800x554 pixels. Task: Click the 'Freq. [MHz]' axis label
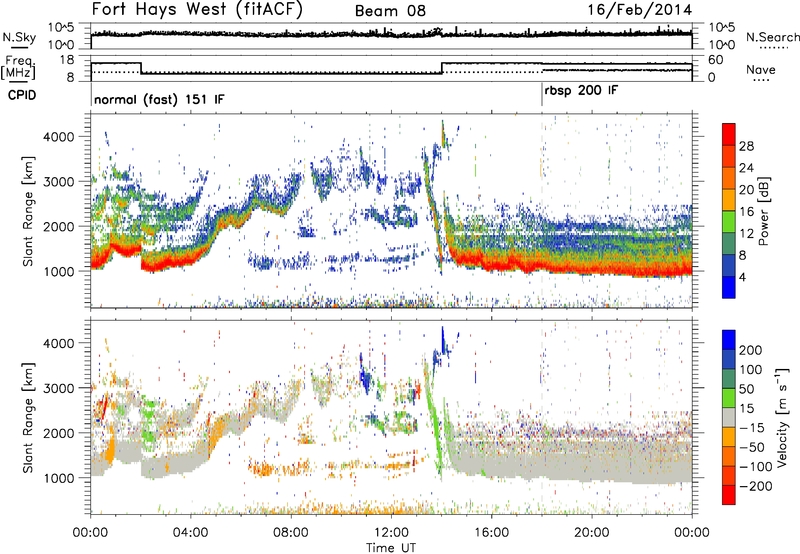[x=20, y=68]
